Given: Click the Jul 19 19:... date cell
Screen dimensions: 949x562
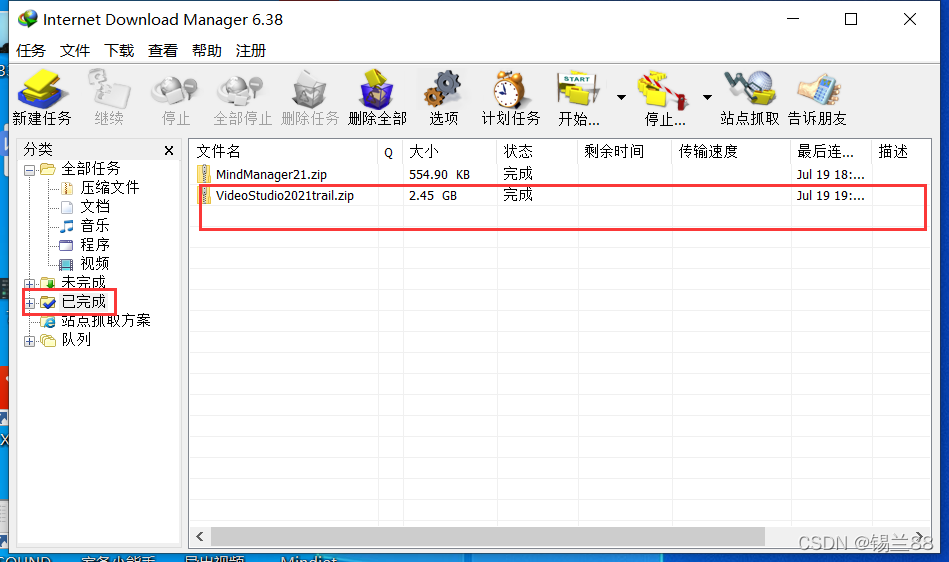Looking at the screenshot, I should tap(830, 196).
